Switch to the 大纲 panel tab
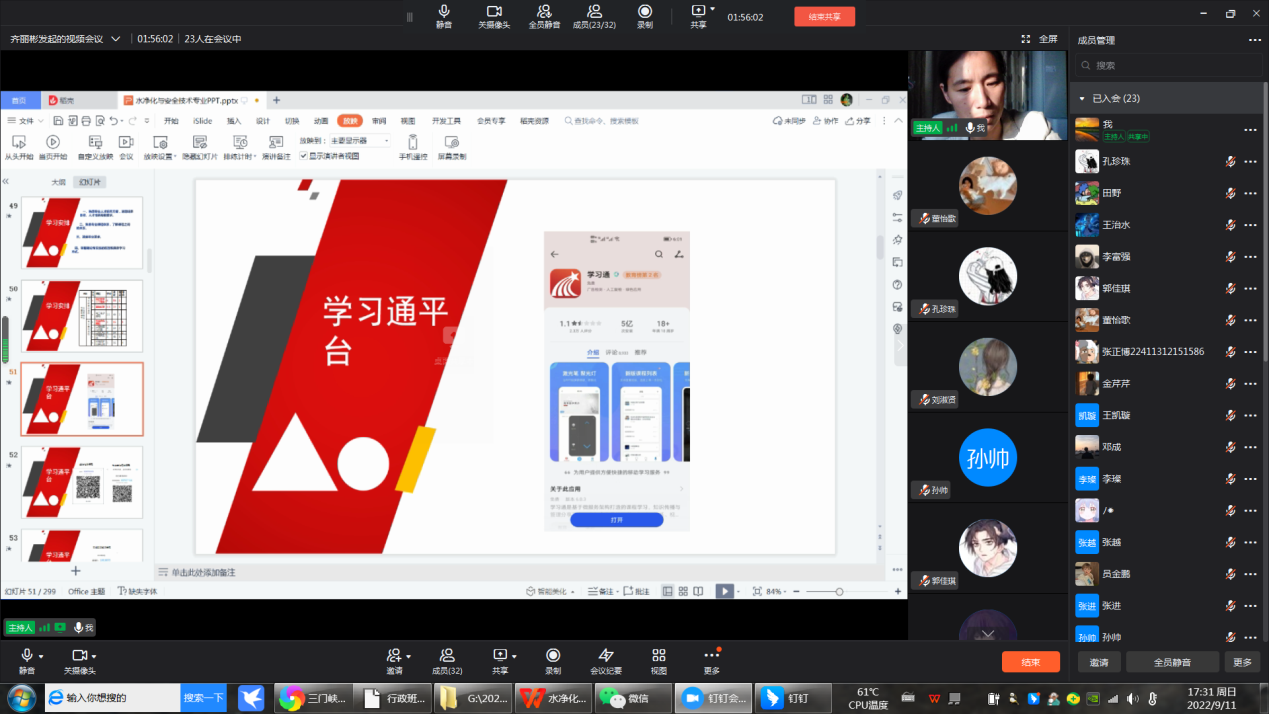 [59, 183]
